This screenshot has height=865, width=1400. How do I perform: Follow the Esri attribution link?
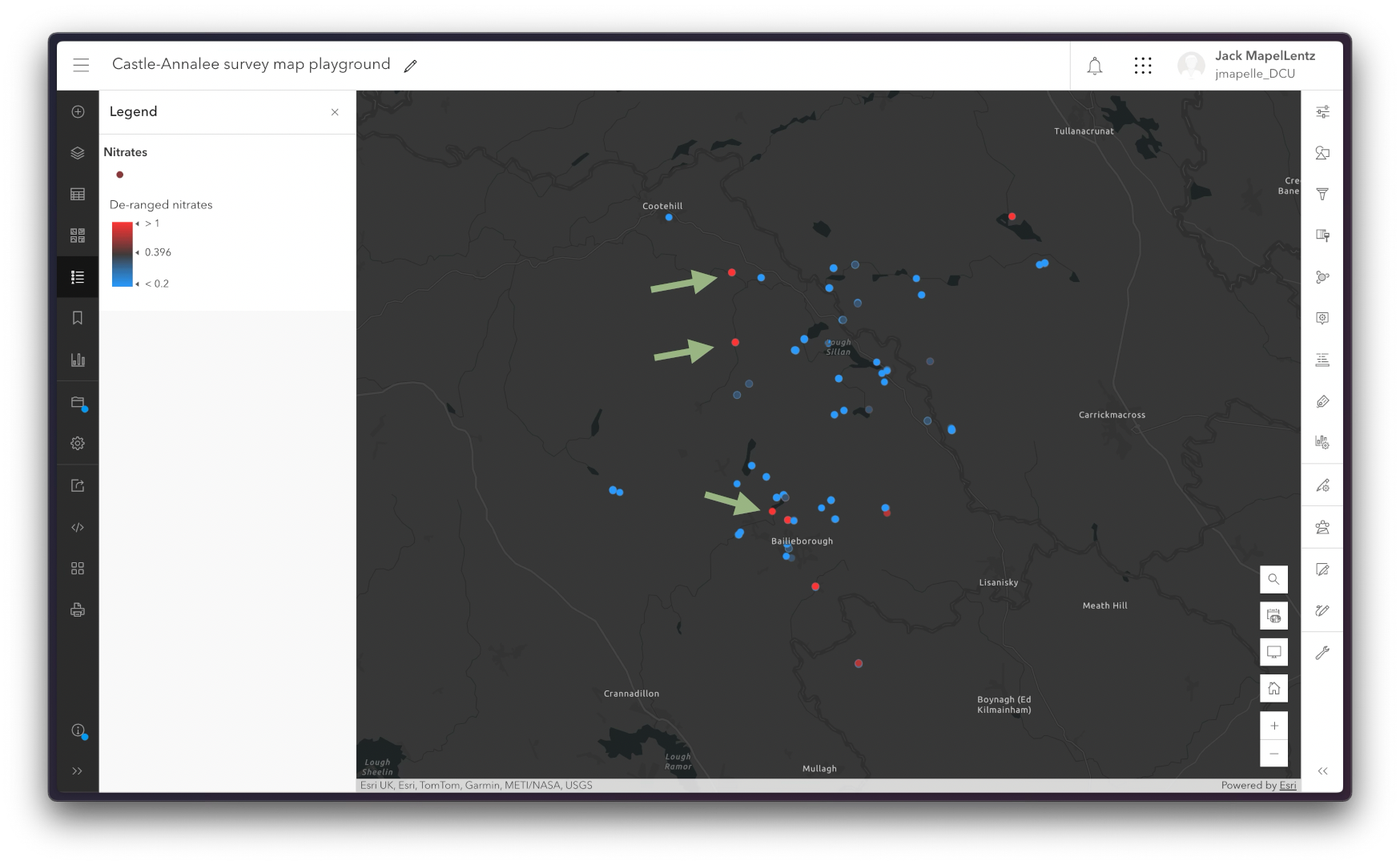click(1287, 786)
